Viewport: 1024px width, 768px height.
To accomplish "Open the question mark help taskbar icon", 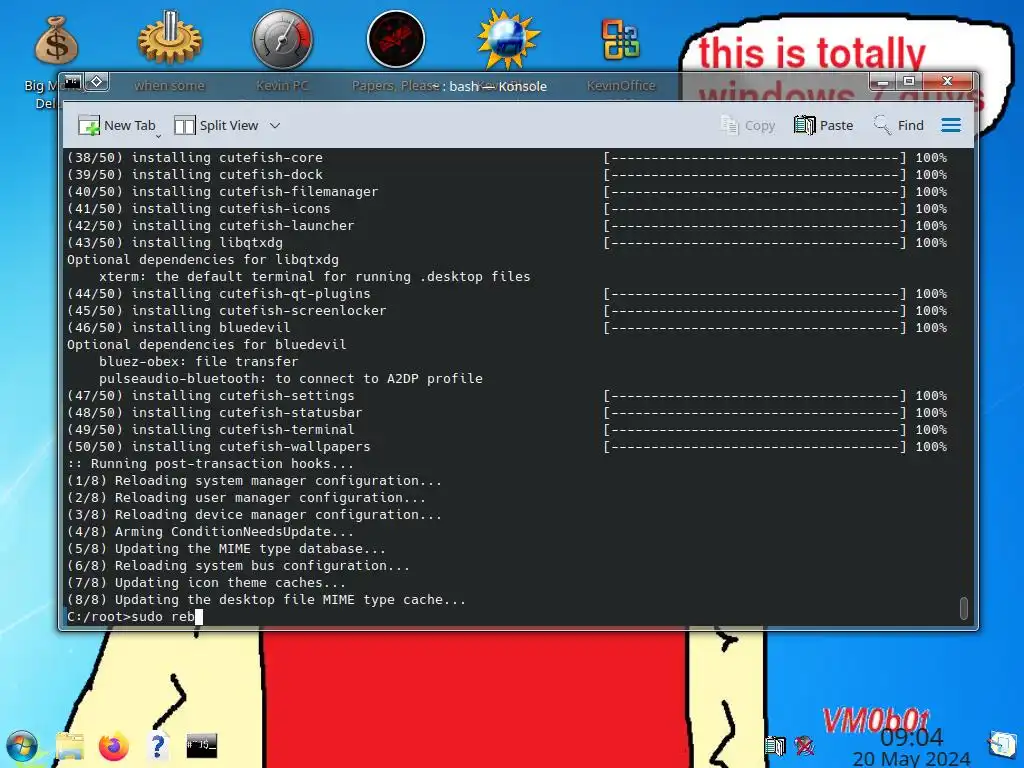I will tap(157, 746).
